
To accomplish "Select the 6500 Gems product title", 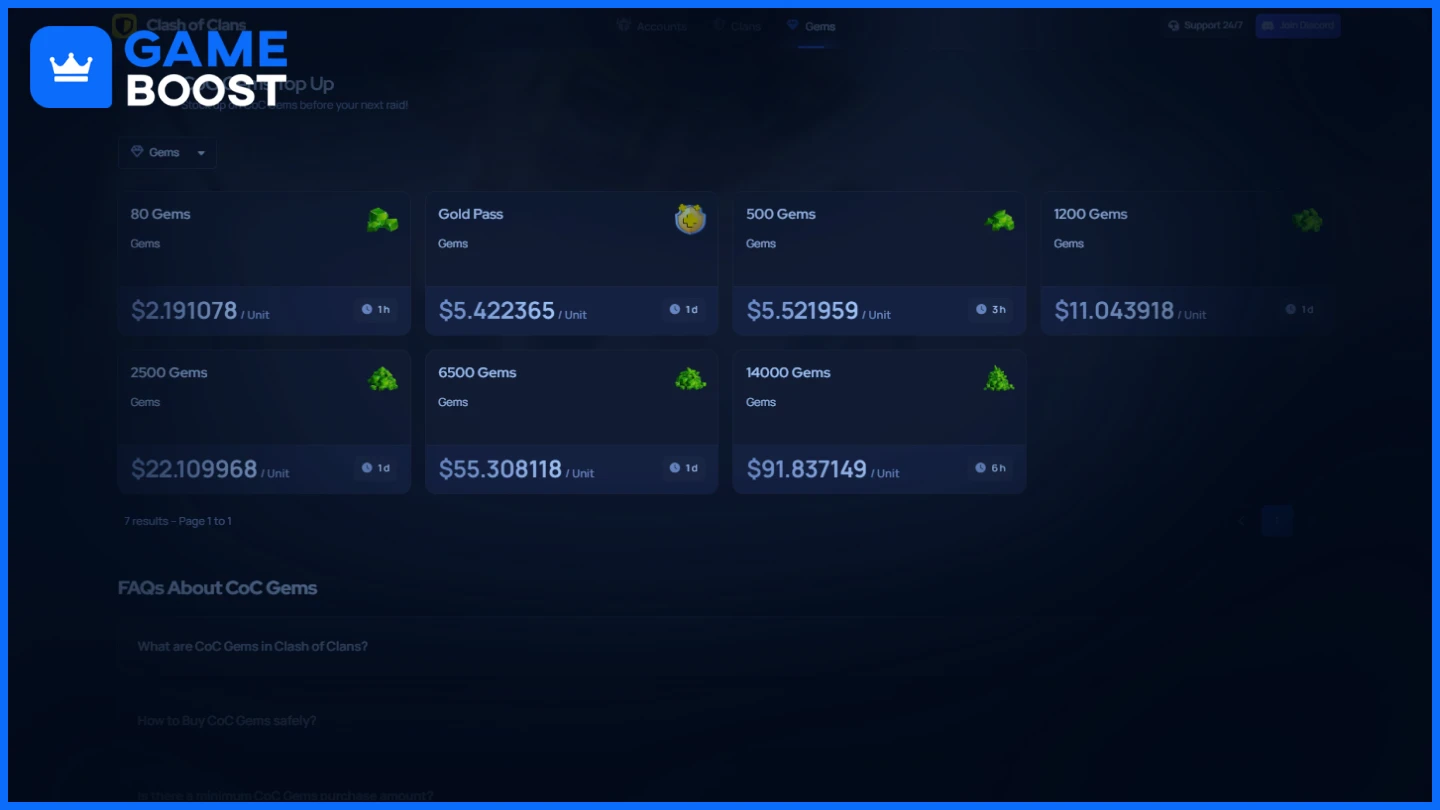I will 477,372.
